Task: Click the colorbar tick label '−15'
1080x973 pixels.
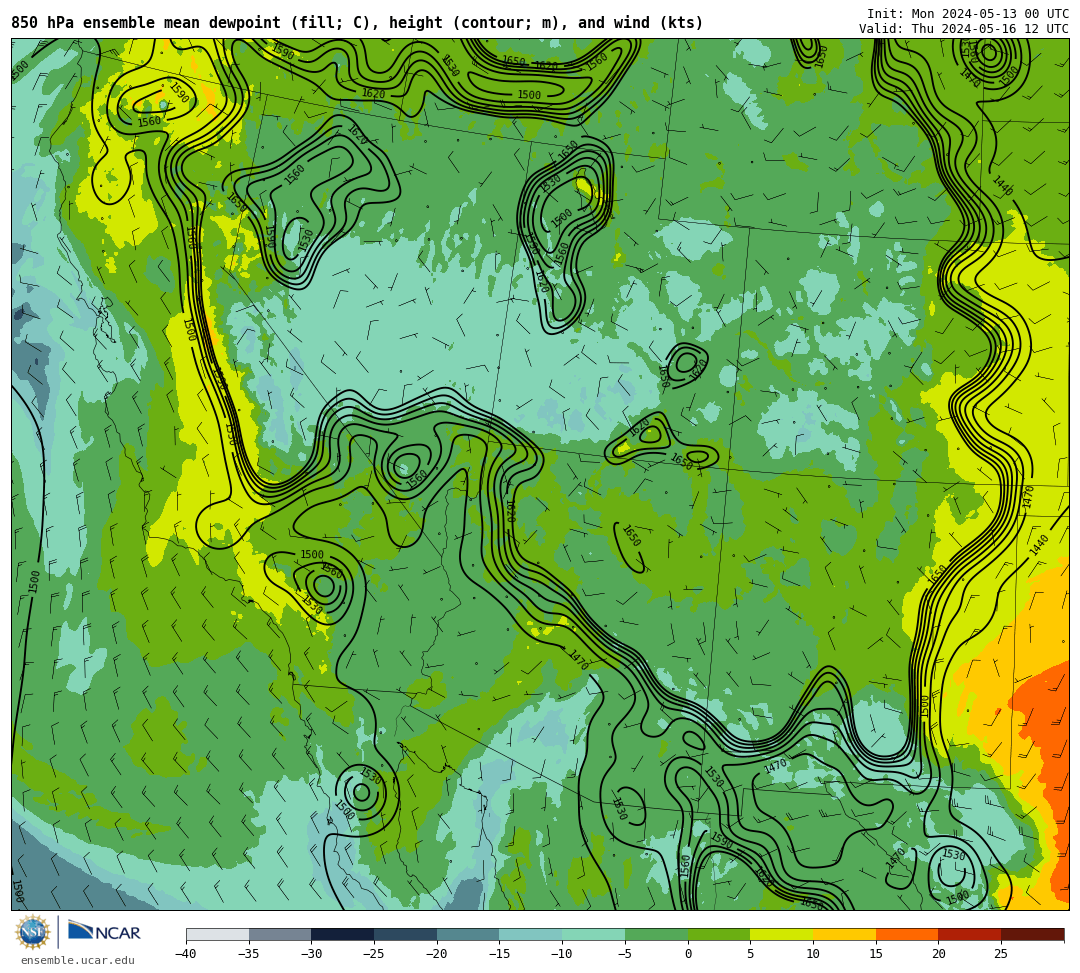Action: (x=499, y=954)
